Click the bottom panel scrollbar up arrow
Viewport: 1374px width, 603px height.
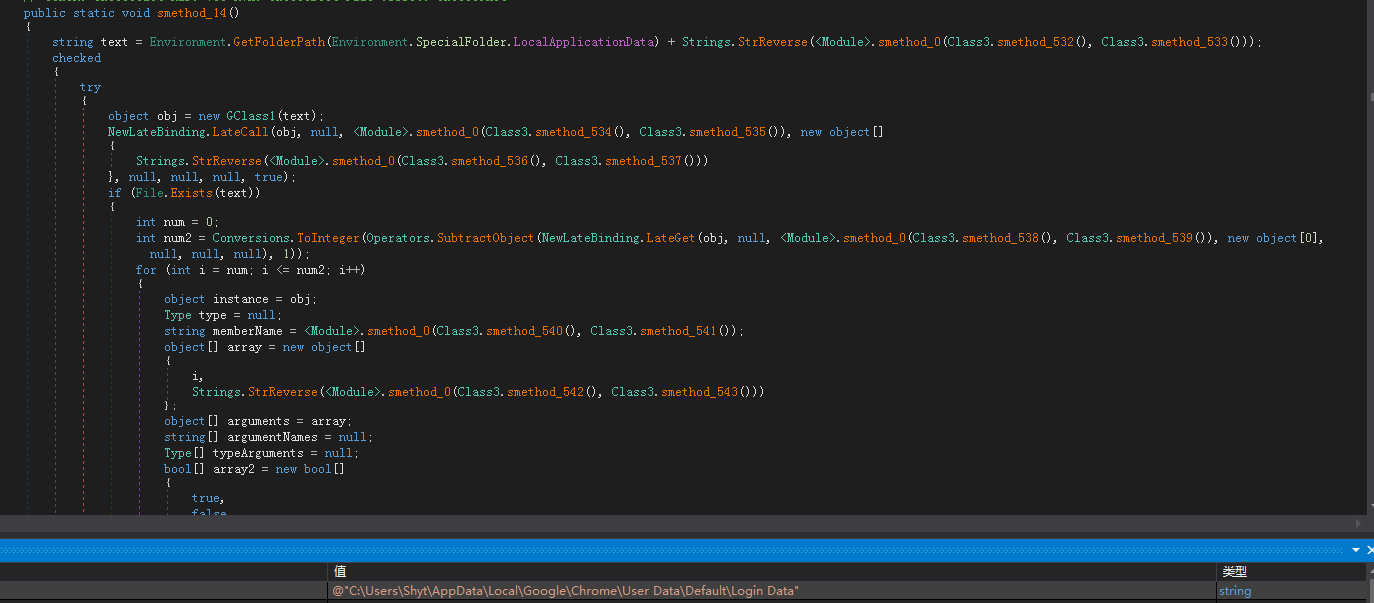tap(1369, 571)
